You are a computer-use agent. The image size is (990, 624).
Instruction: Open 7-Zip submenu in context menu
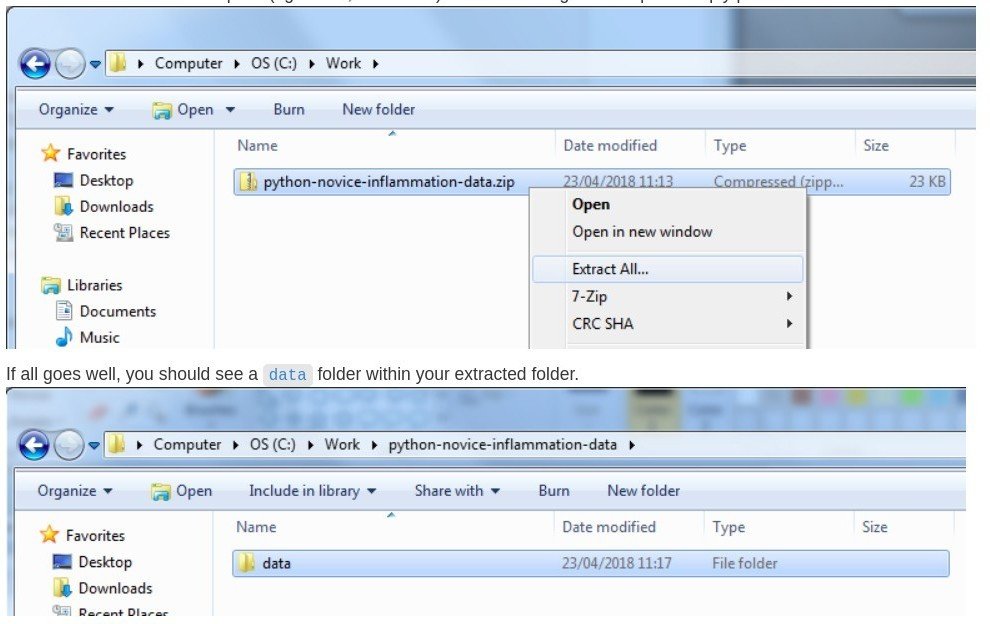pos(668,296)
